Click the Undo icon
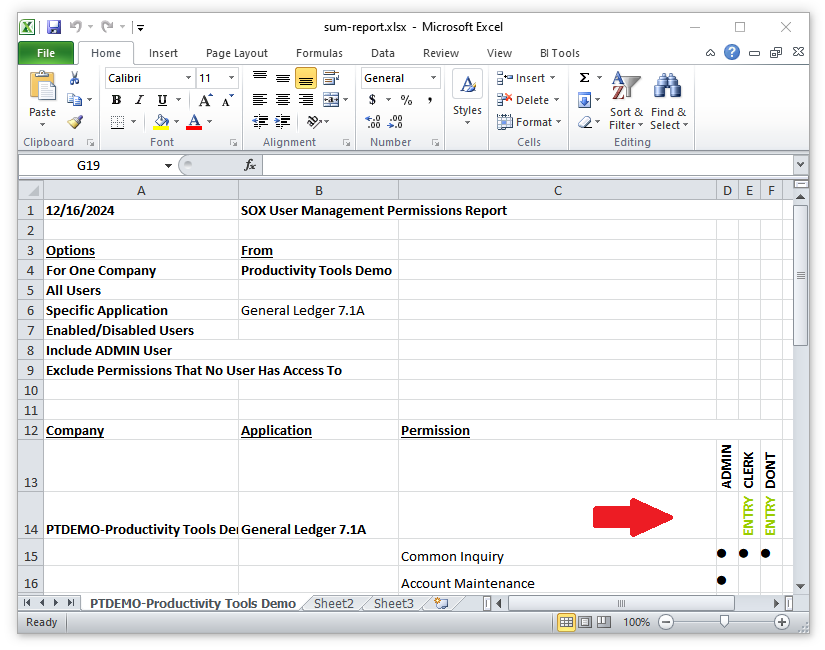The height and width of the screenshot is (650, 825). [x=76, y=26]
